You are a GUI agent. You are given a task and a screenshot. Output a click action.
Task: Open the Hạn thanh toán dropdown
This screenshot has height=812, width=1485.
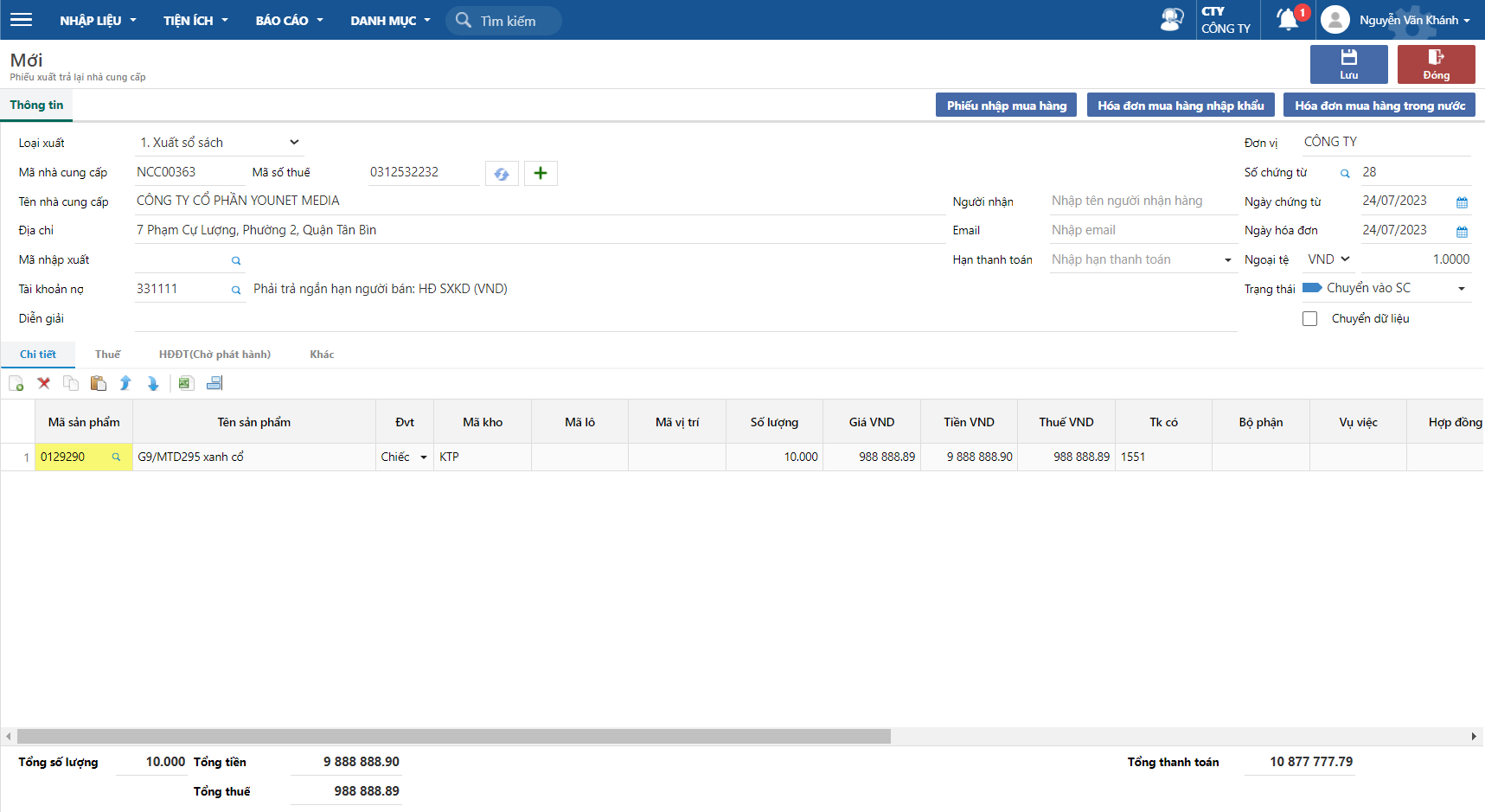1227,260
